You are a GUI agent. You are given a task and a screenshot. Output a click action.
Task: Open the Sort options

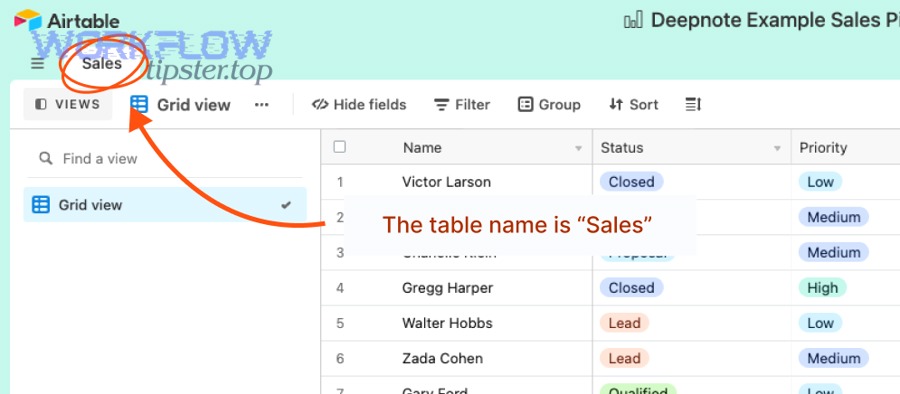tap(633, 105)
